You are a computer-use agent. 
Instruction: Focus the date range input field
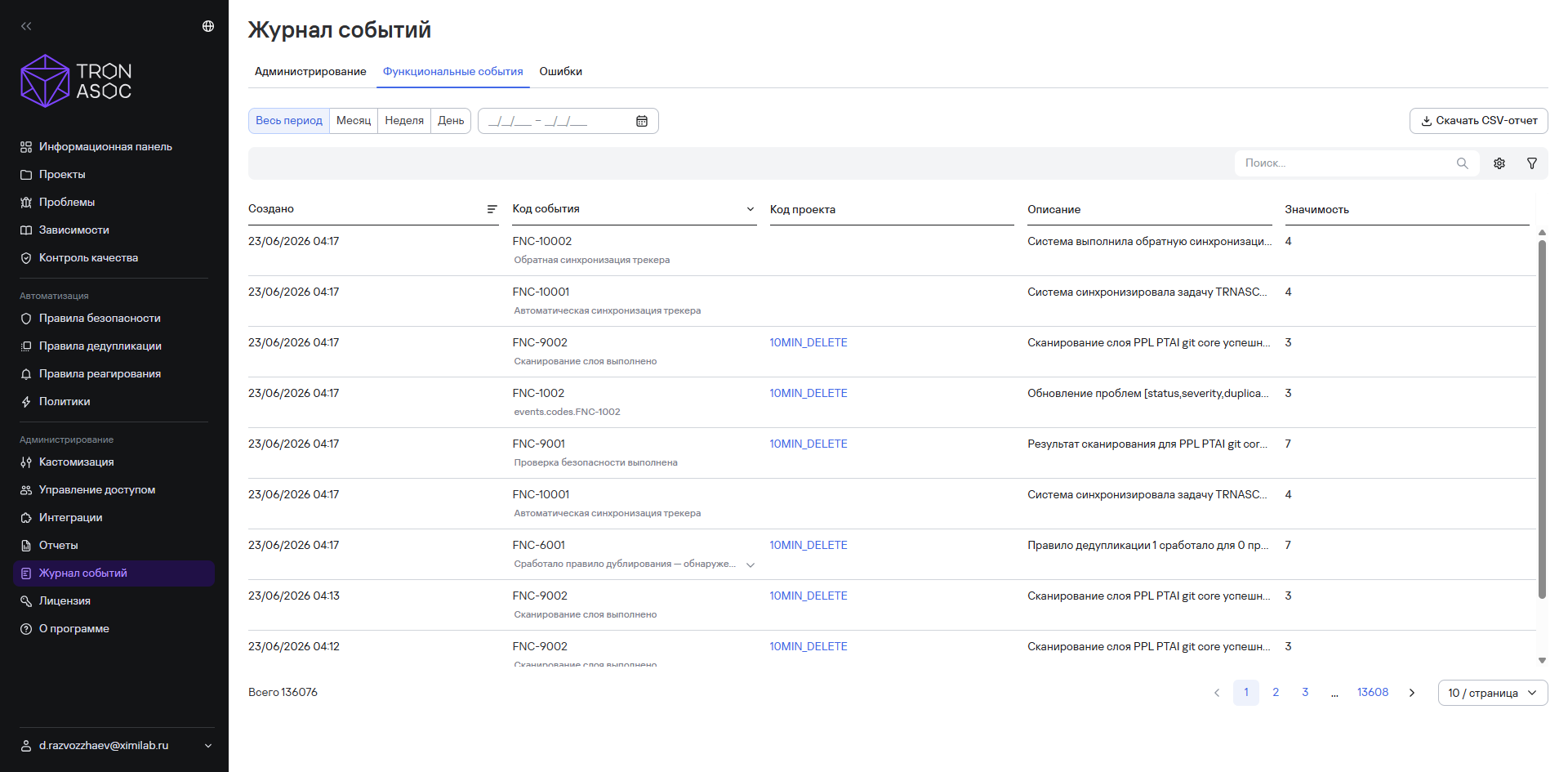pyautogui.click(x=568, y=121)
